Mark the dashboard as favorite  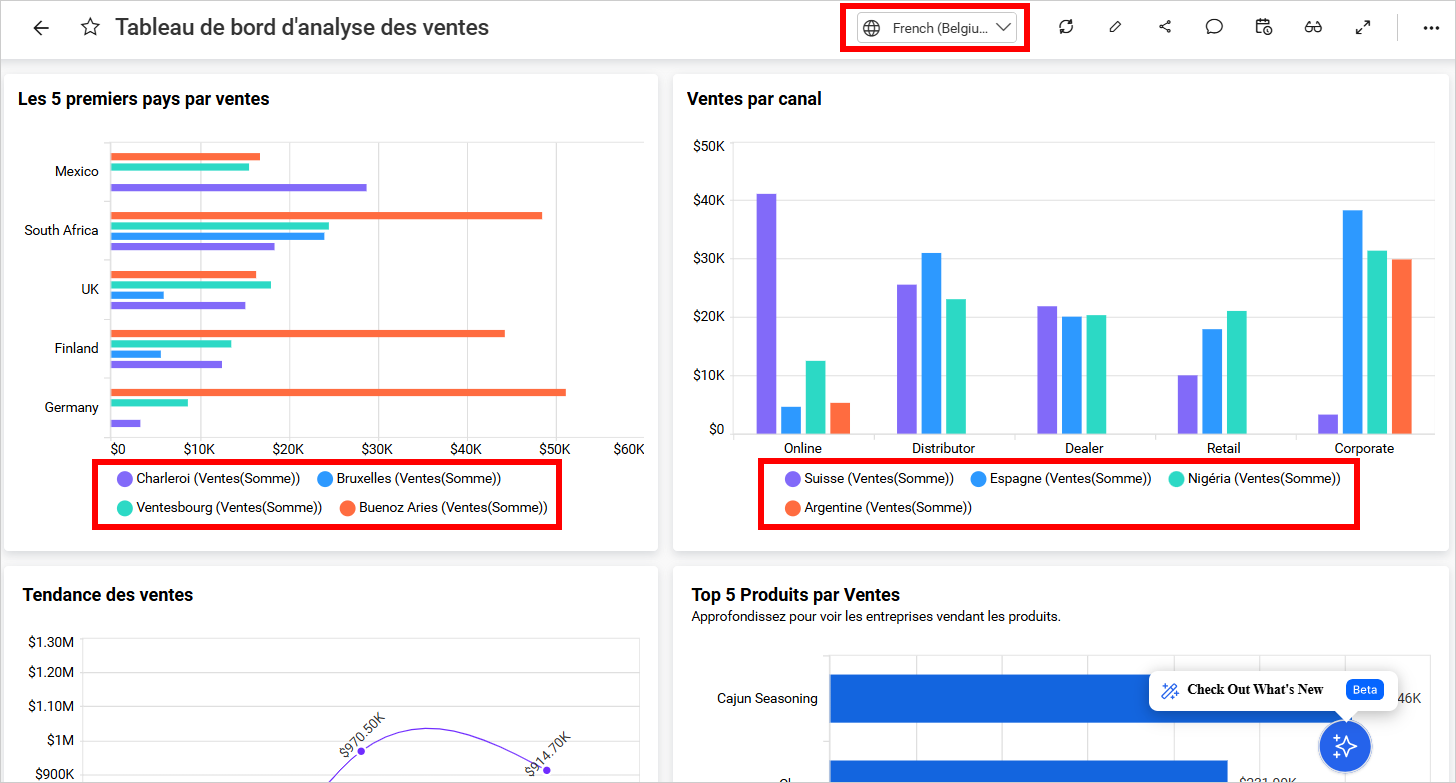[90, 27]
